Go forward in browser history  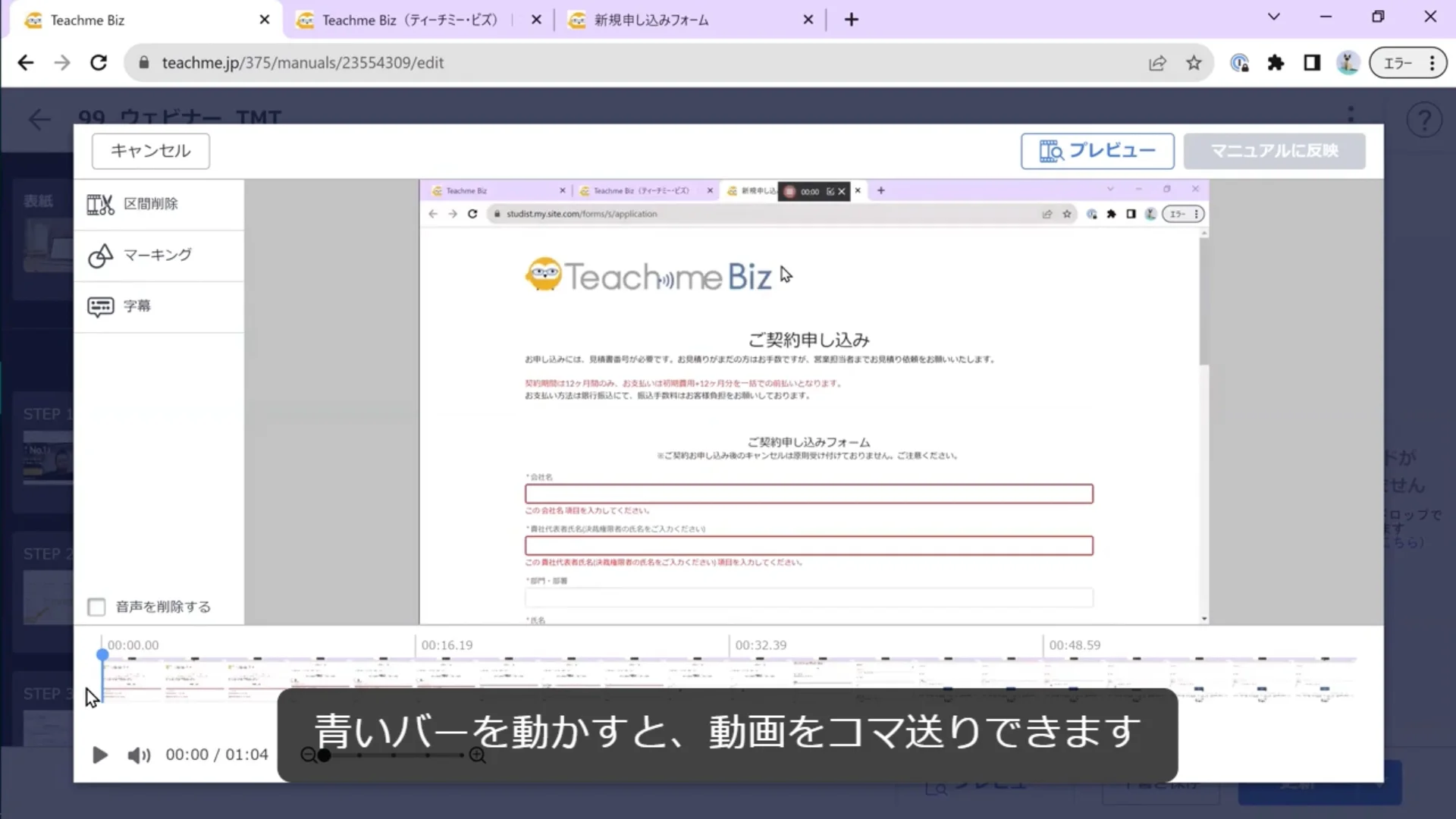point(62,63)
